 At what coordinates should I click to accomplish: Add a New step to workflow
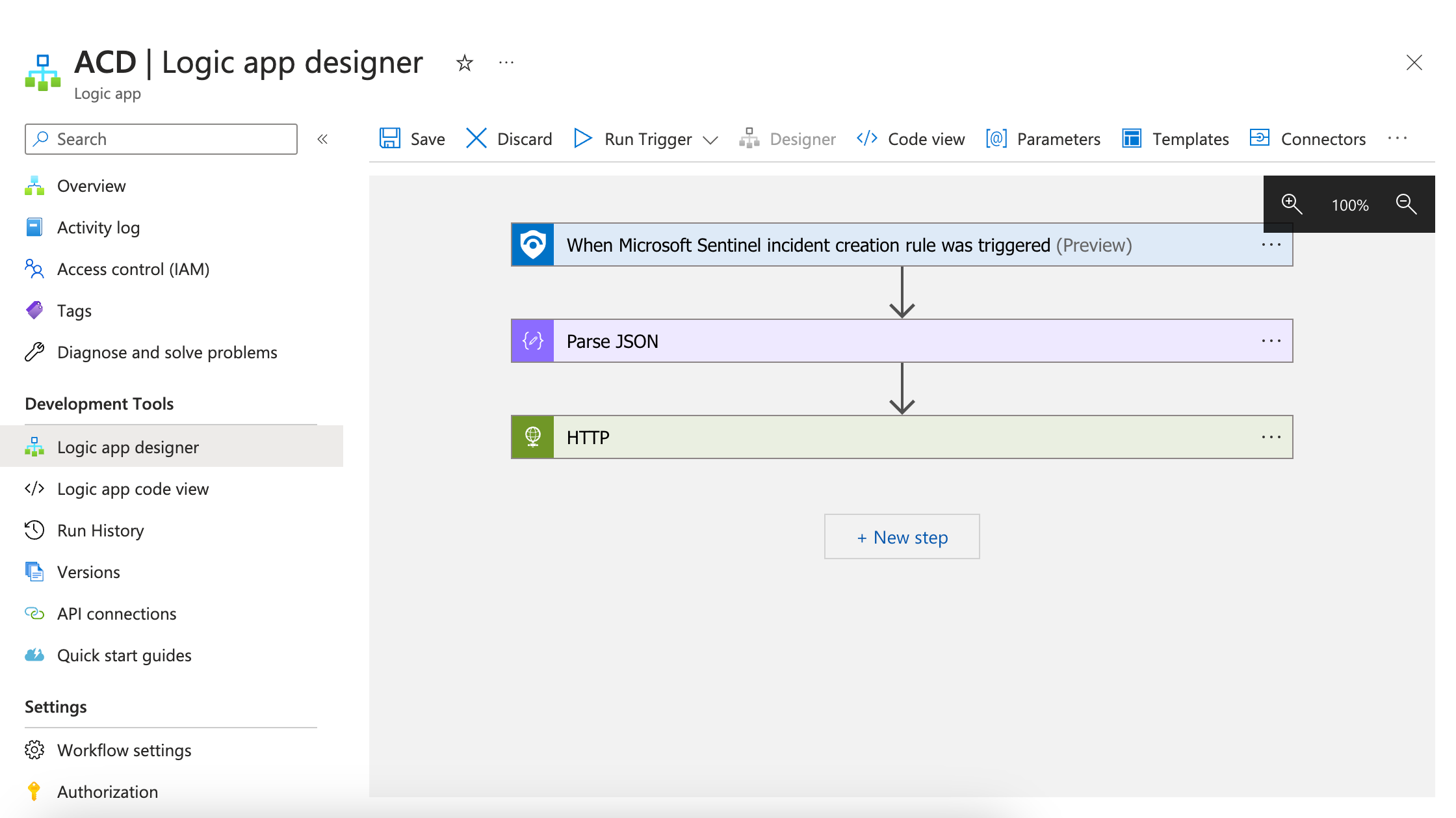click(x=902, y=537)
